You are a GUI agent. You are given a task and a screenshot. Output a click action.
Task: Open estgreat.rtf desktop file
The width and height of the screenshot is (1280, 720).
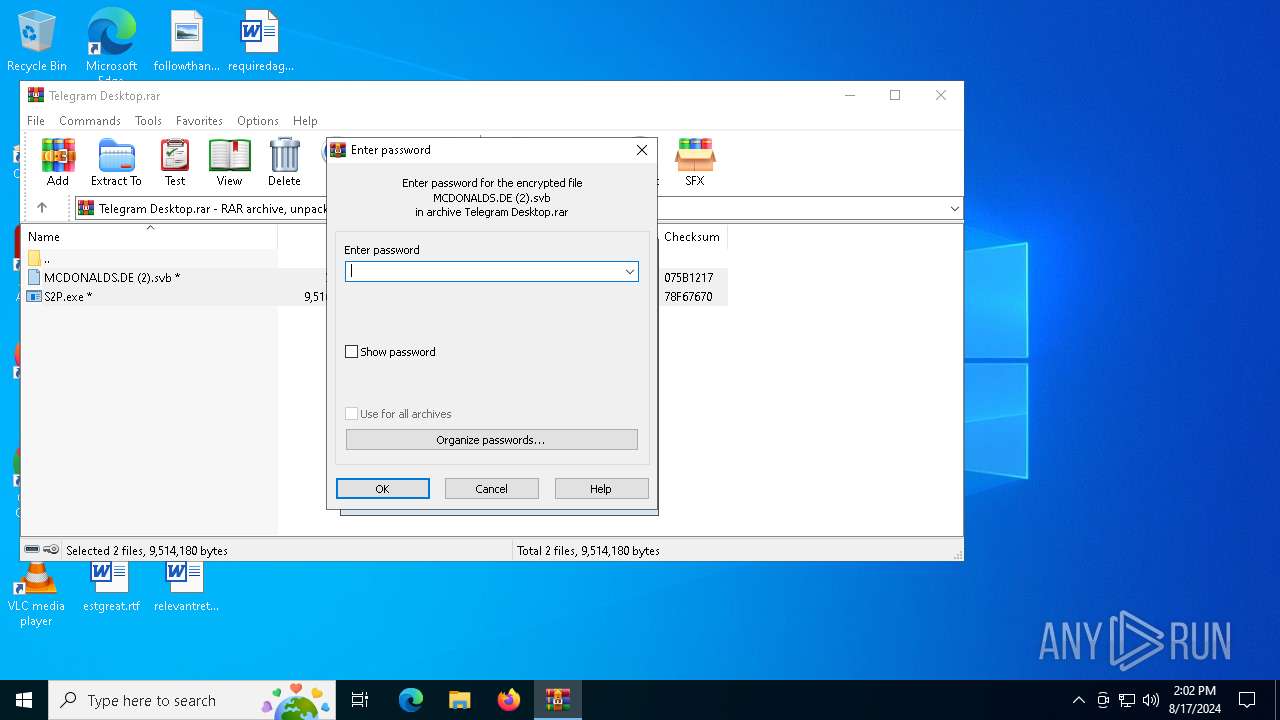click(x=111, y=586)
